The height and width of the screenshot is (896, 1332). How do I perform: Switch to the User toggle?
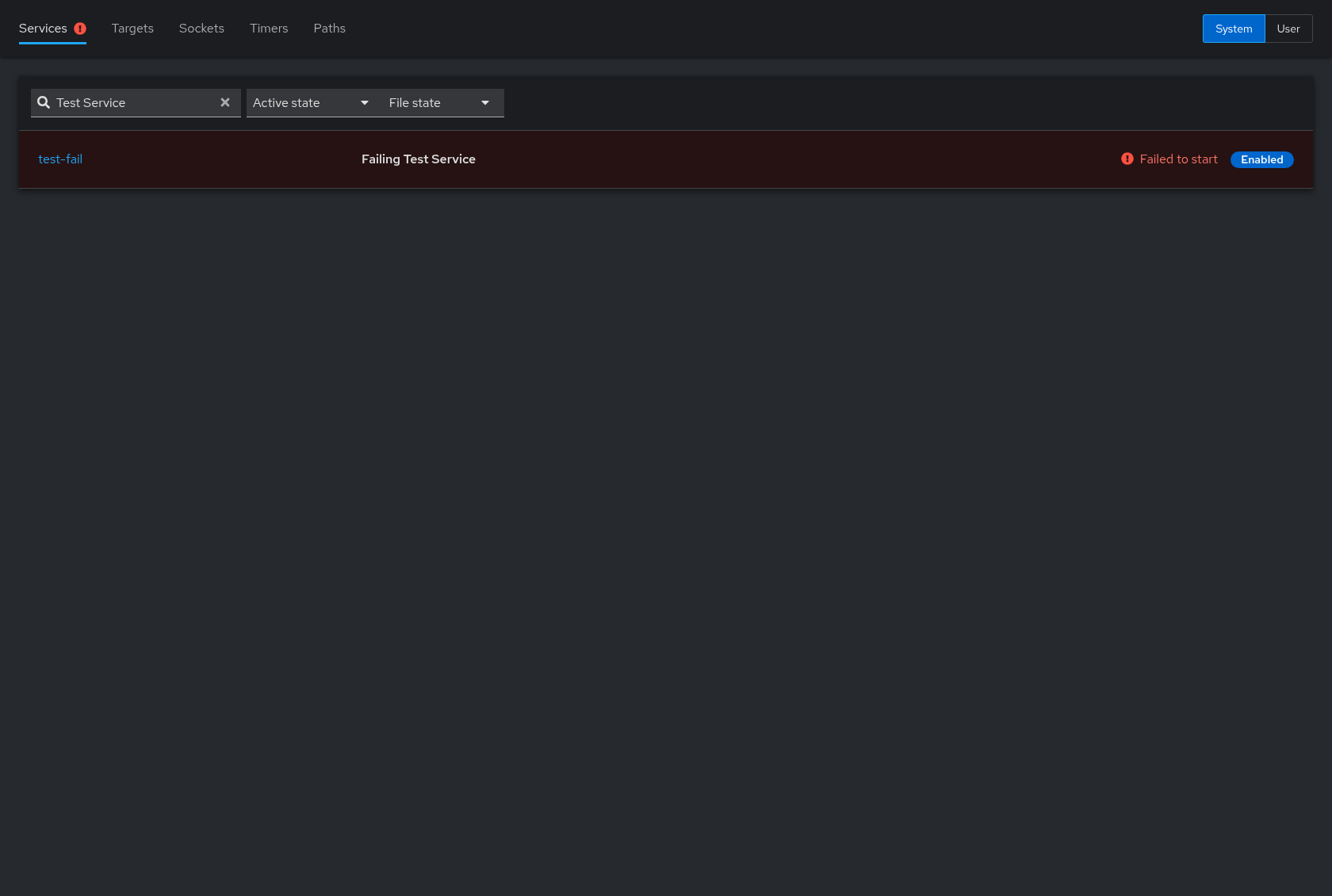tap(1288, 29)
